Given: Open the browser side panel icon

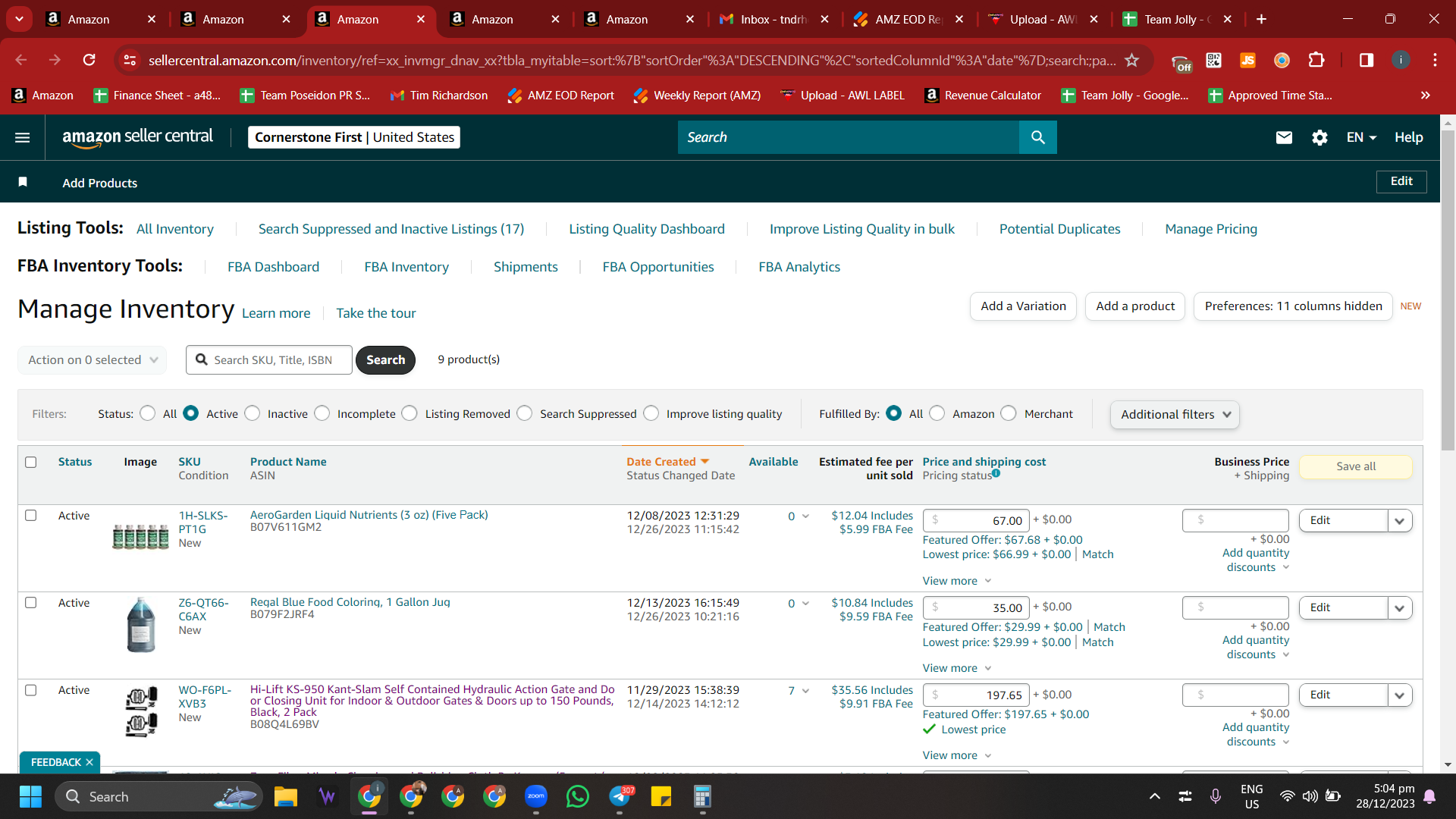Looking at the screenshot, I should (1367, 60).
